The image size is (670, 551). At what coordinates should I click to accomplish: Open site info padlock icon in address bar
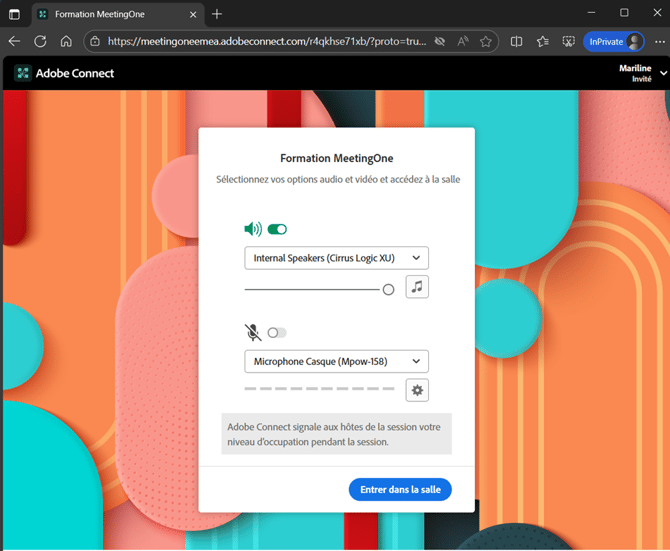tap(95, 41)
